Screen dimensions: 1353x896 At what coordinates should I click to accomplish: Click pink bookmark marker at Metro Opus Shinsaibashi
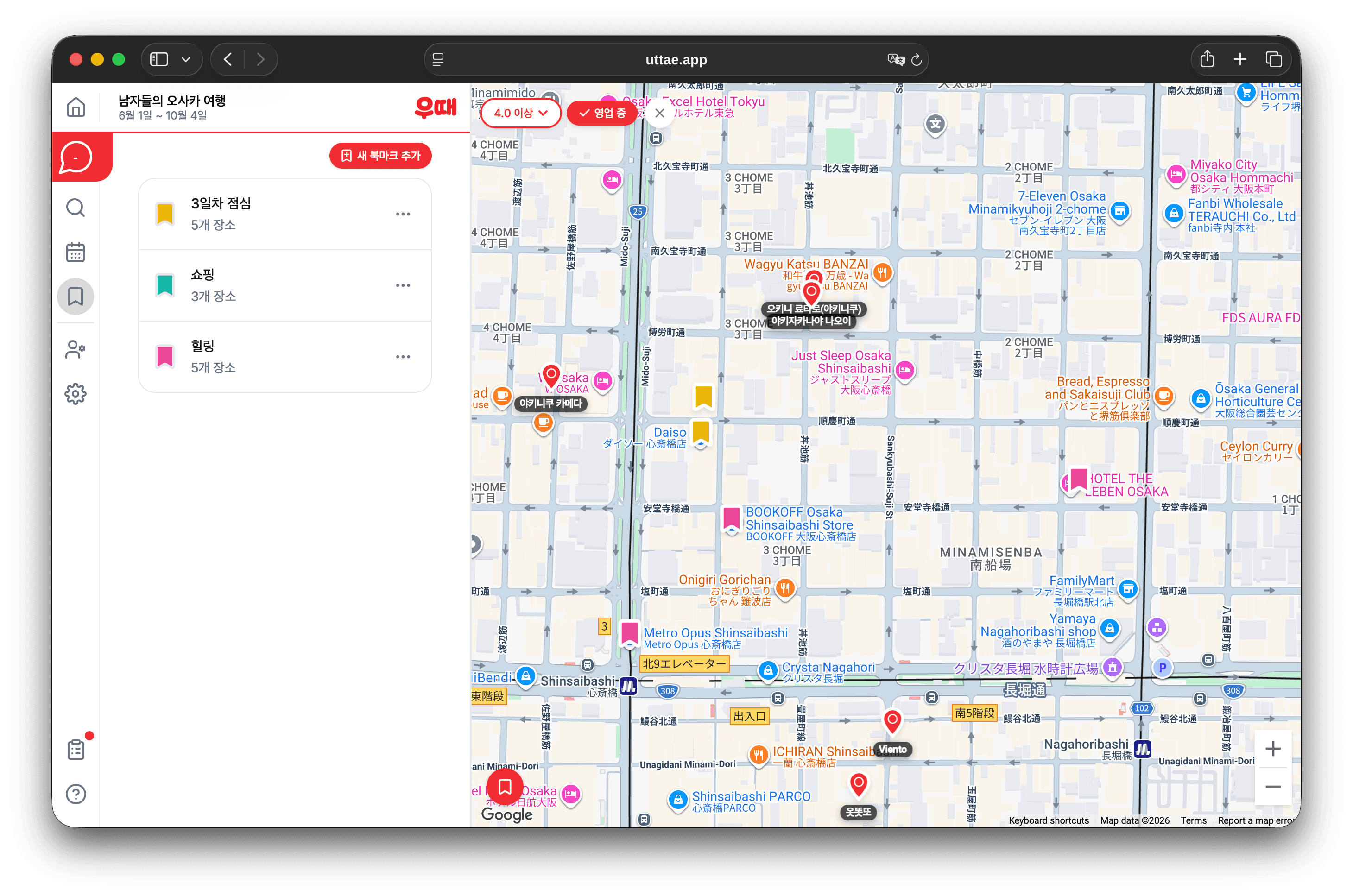(629, 634)
